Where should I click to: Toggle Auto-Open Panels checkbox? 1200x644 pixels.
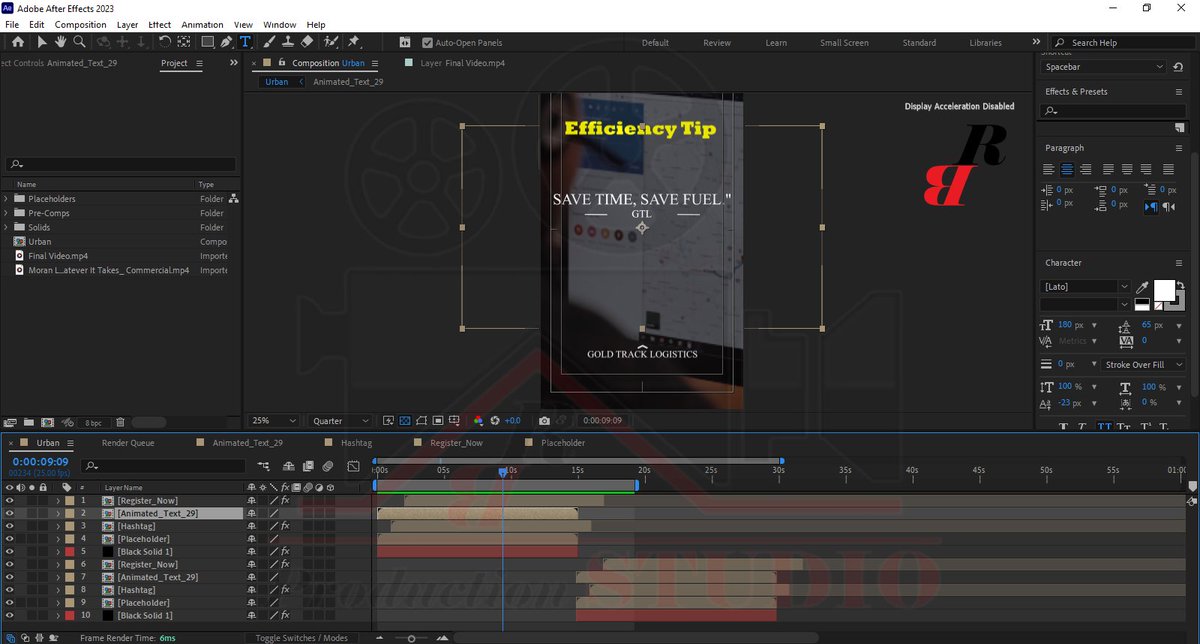(x=428, y=43)
